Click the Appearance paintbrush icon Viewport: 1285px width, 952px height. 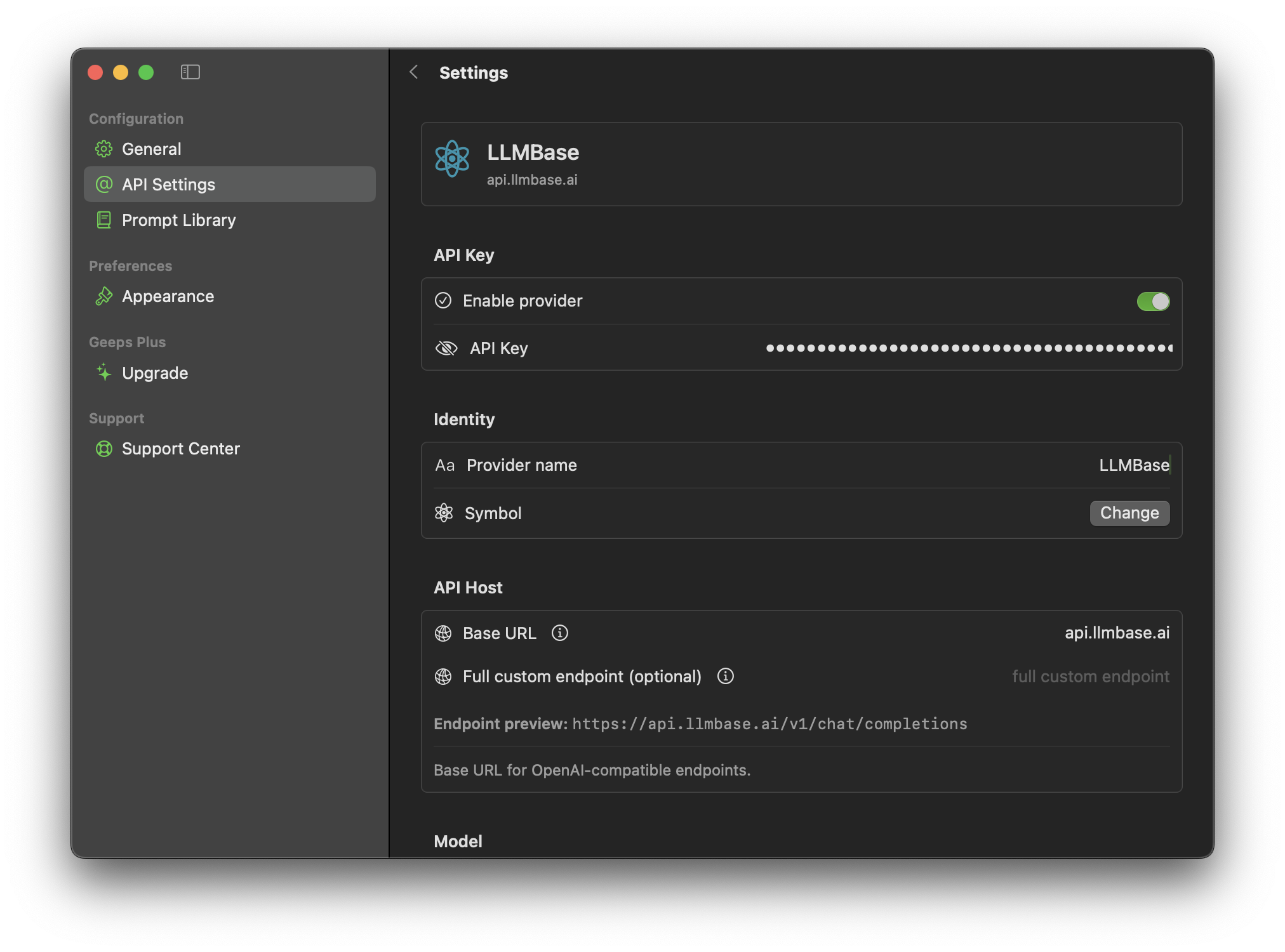pyautogui.click(x=104, y=296)
